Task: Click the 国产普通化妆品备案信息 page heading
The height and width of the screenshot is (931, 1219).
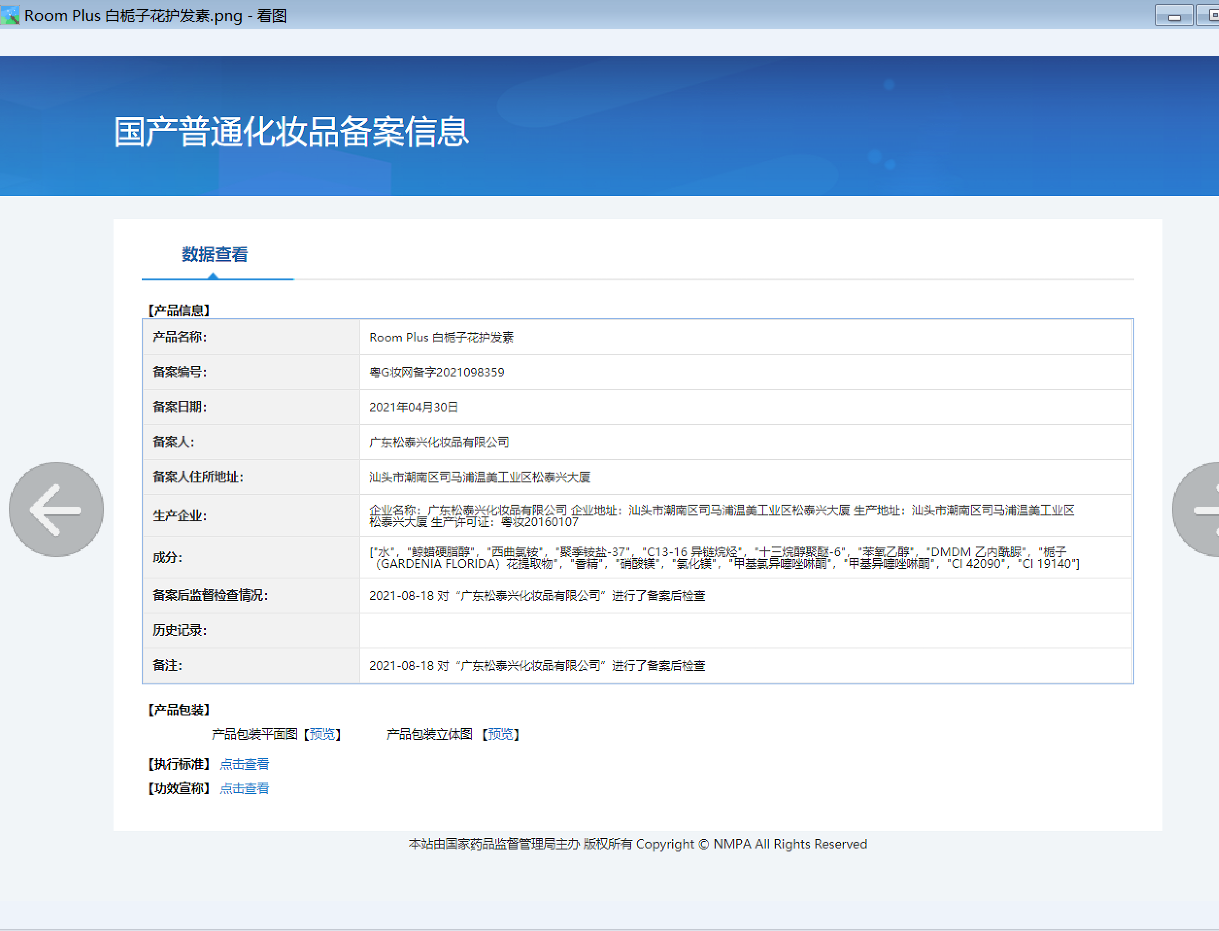Action: (291, 132)
